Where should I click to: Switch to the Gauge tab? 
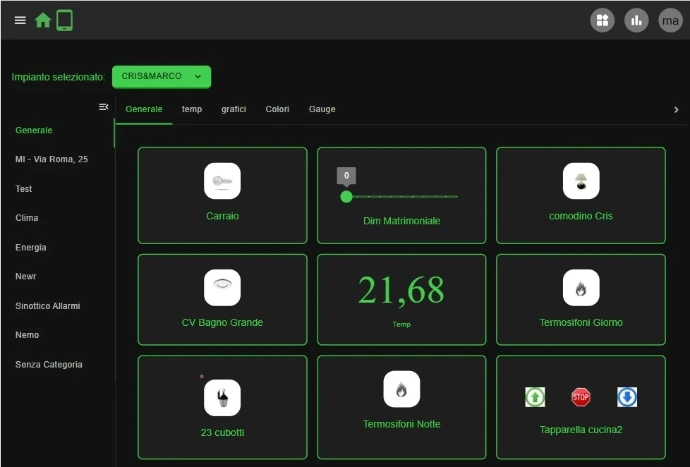click(322, 109)
